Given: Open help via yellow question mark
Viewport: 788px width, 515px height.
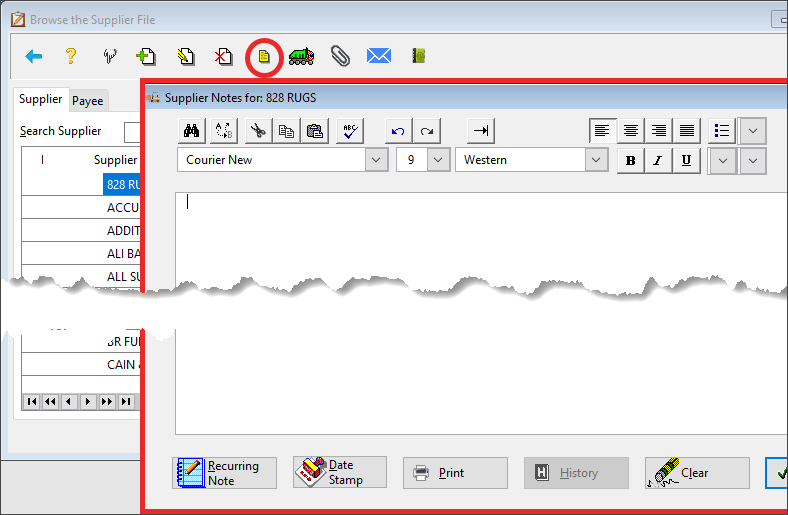Looking at the screenshot, I should pyautogui.click(x=71, y=56).
